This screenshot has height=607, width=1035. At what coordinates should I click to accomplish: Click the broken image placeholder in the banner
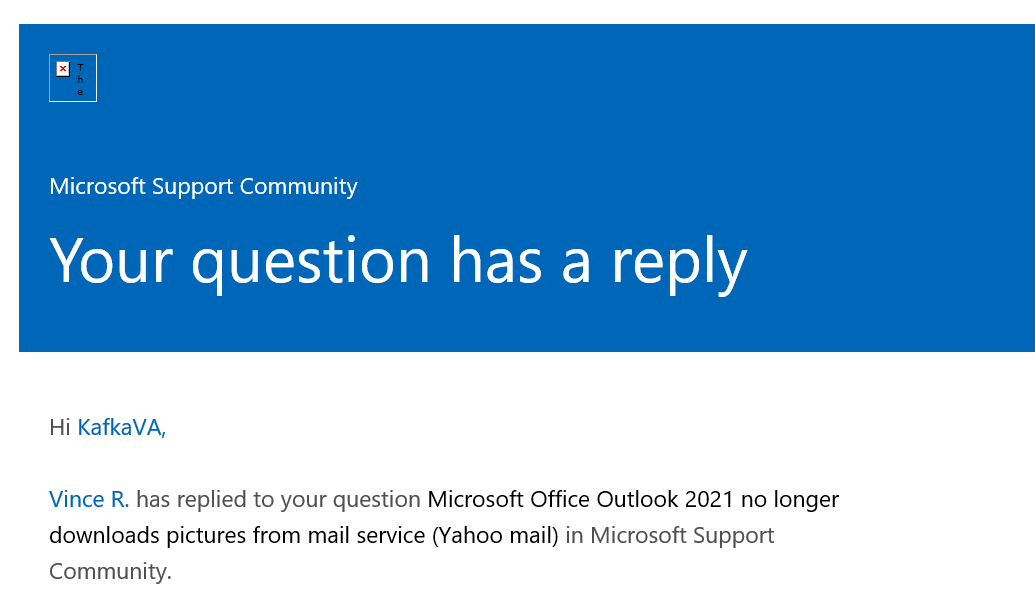tap(73, 78)
